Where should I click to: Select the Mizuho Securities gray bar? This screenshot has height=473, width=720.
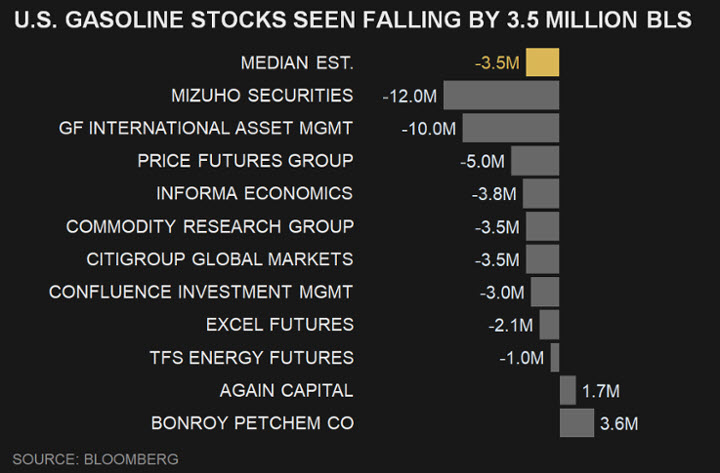(x=501, y=96)
